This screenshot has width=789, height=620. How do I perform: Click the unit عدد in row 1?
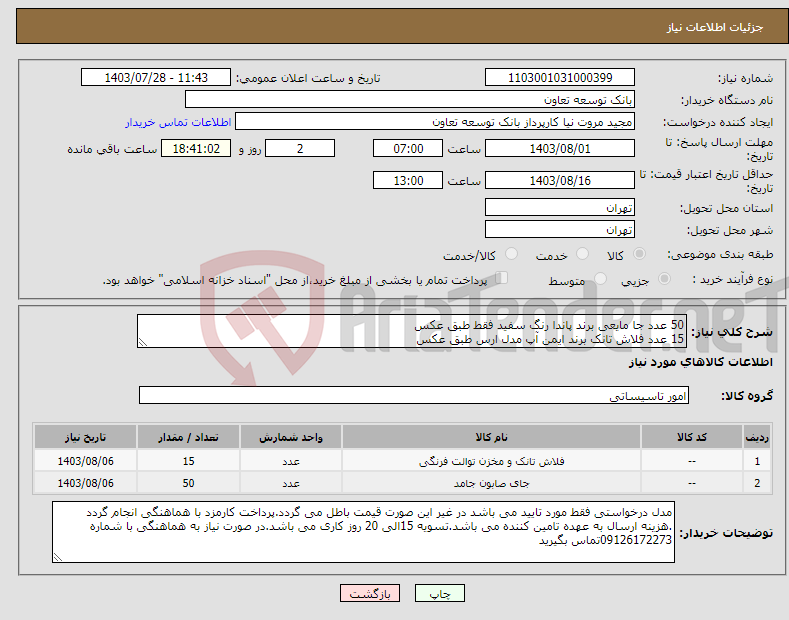click(x=291, y=461)
